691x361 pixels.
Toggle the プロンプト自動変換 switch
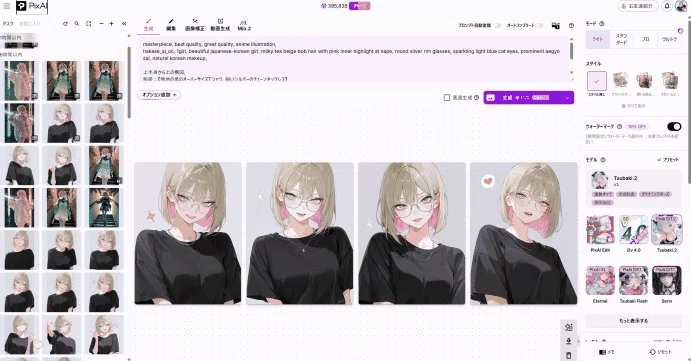click(497, 26)
